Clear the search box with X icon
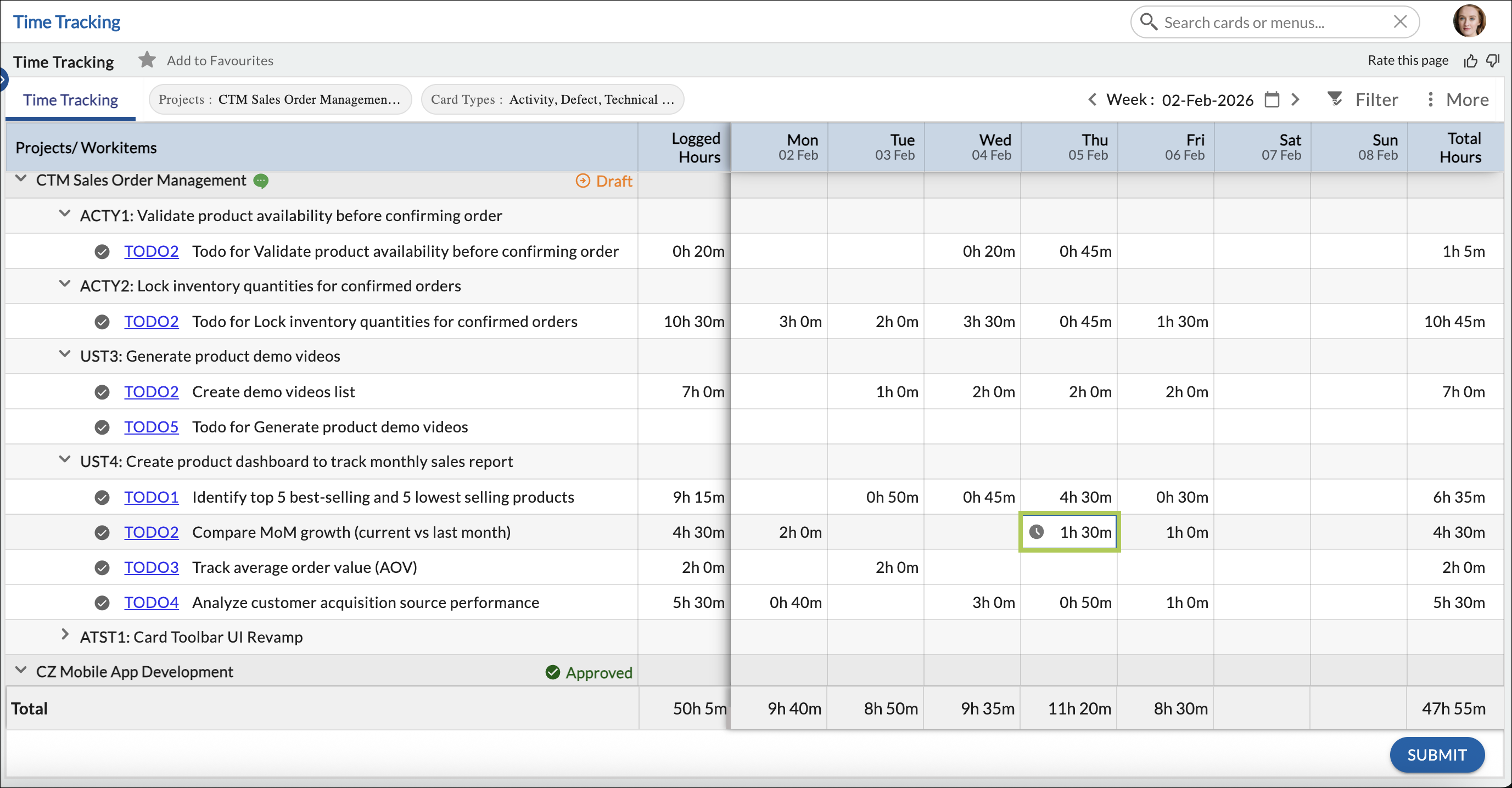Viewport: 1512px width, 788px height. pyautogui.click(x=1400, y=22)
